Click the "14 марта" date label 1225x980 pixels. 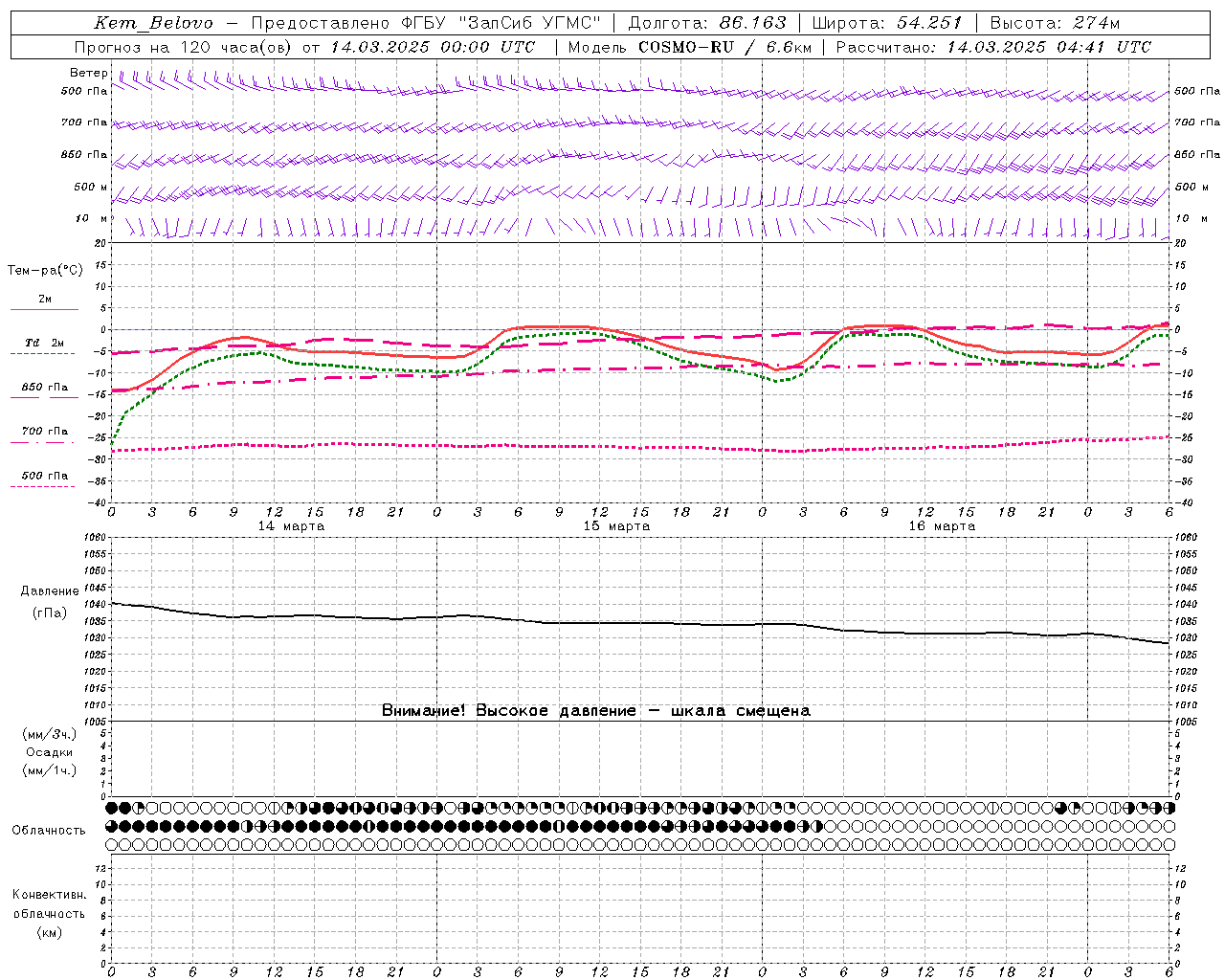[x=291, y=526]
